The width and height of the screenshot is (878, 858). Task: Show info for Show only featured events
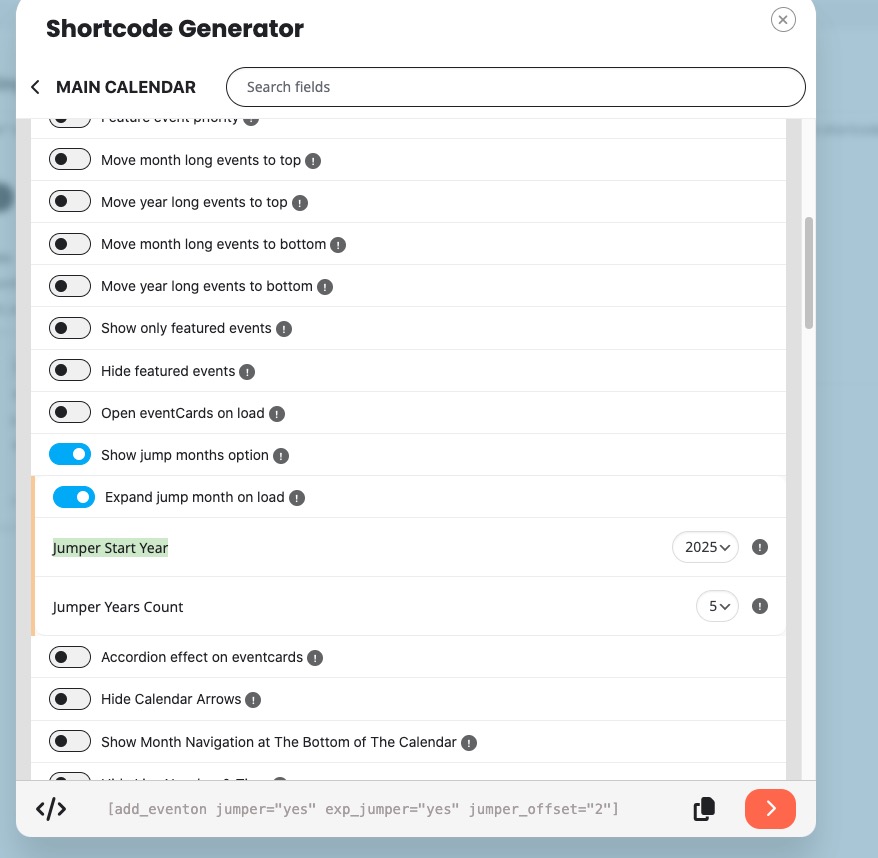[x=284, y=329]
